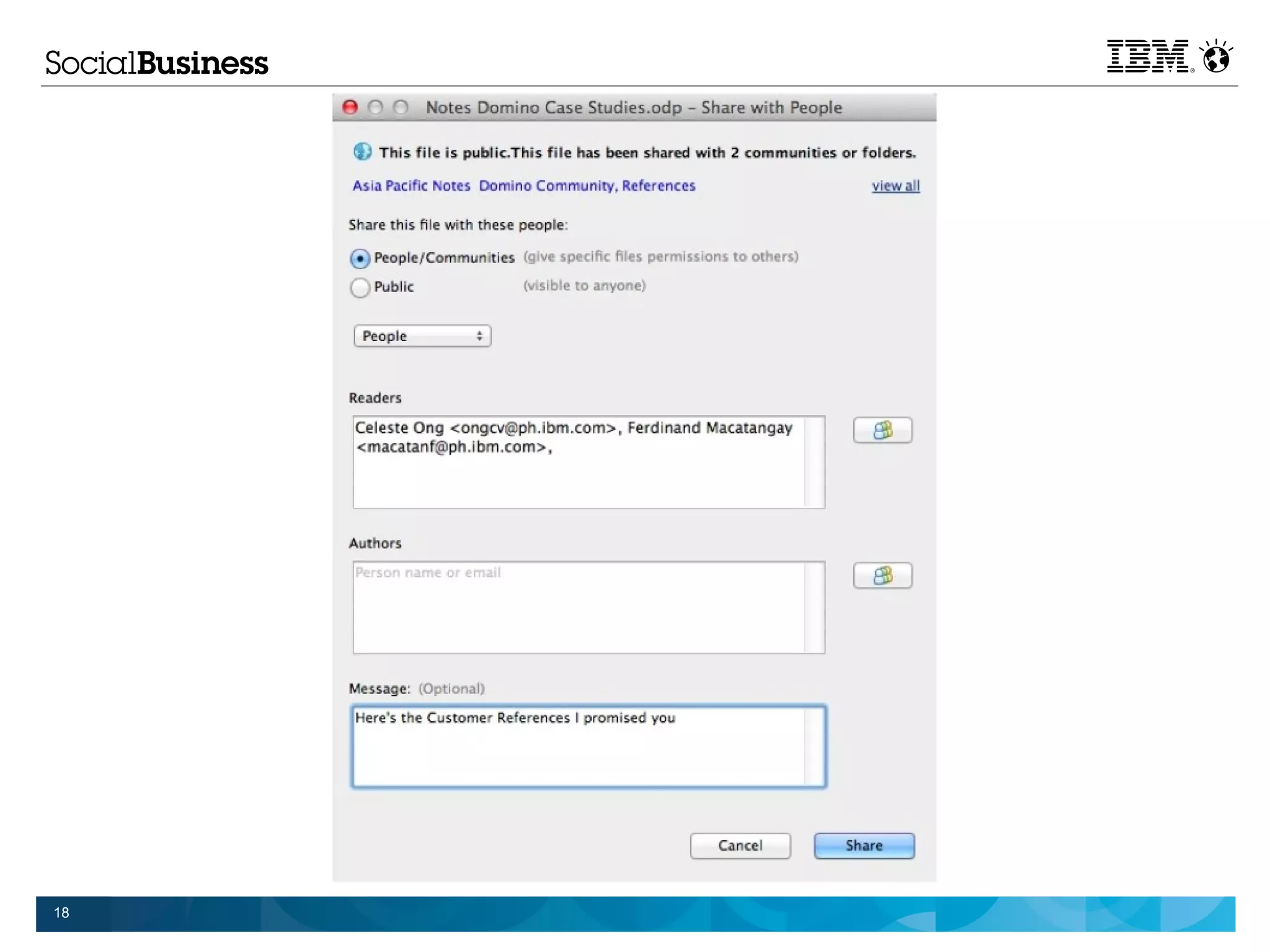Open the Asia Pacific Notes community link
This screenshot has height=952, width=1270.
coord(411,186)
